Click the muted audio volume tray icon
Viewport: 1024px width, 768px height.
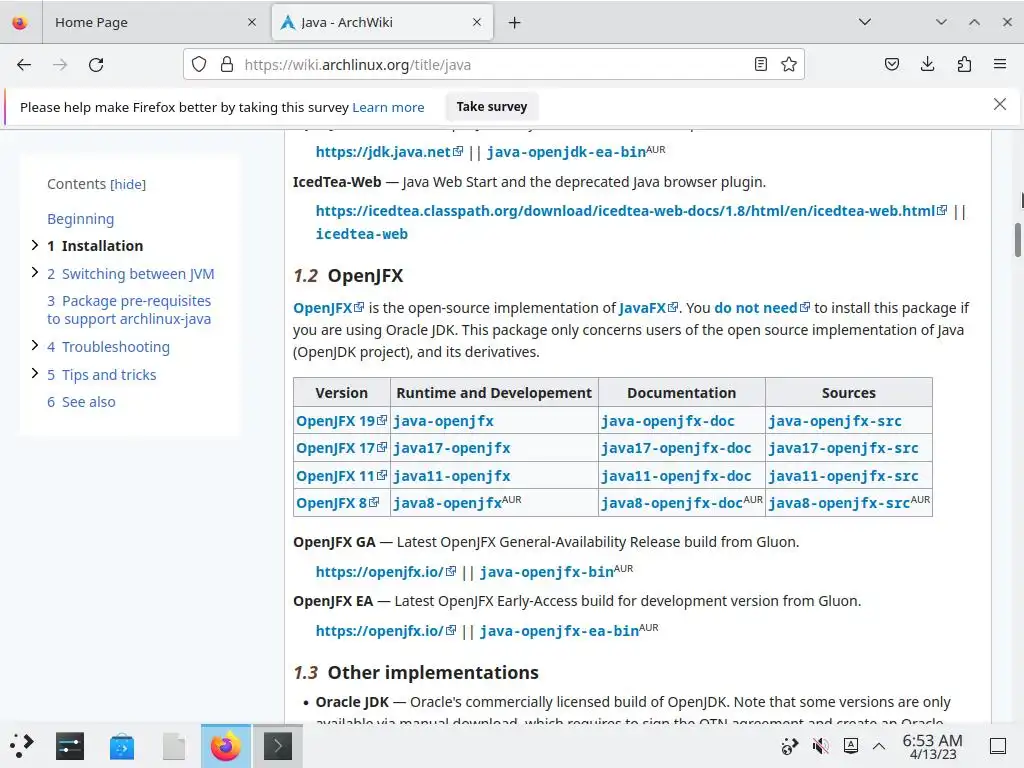[820, 745]
